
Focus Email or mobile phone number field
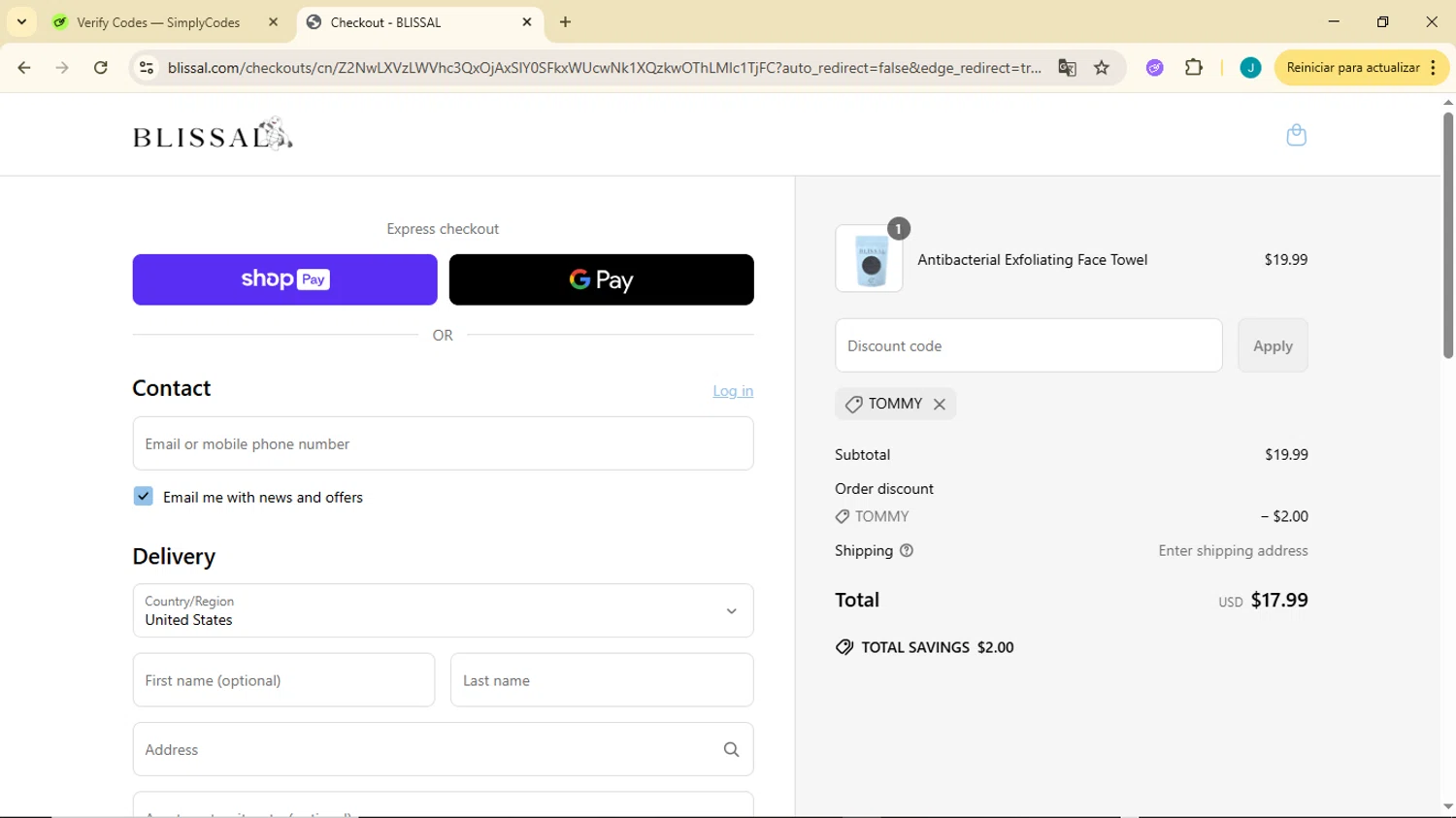click(x=443, y=443)
